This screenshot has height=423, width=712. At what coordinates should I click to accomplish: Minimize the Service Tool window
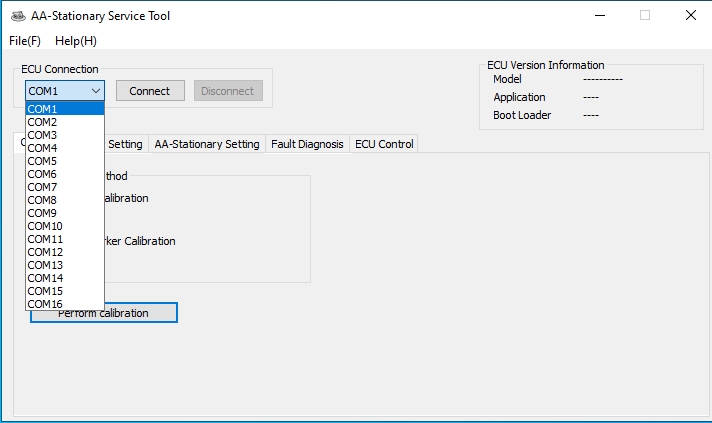[600, 15]
